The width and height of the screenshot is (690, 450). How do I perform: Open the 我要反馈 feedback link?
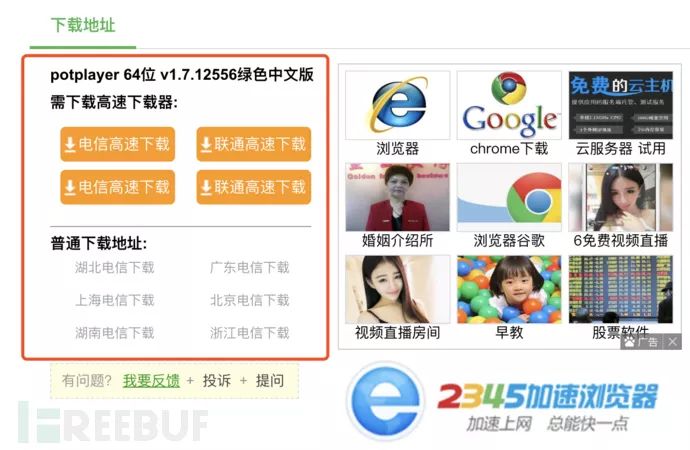click(x=151, y=380)
